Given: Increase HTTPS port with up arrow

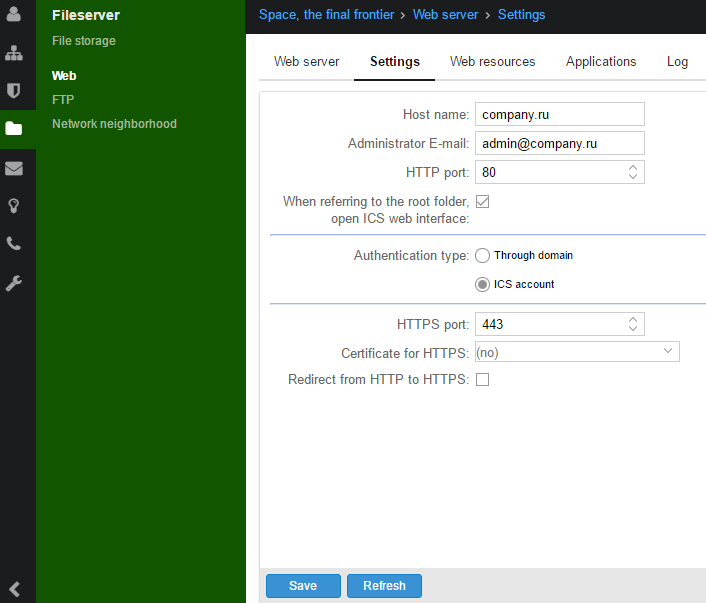Looking at the screenshot, I should pyautogui.click(x=633, y=319).
